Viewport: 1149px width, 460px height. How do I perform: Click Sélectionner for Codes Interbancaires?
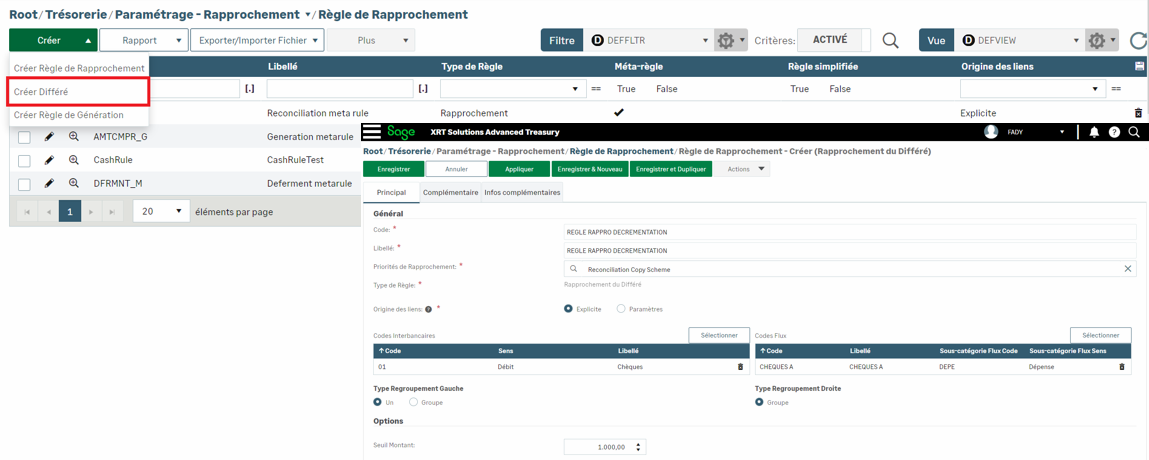(718, 335)
